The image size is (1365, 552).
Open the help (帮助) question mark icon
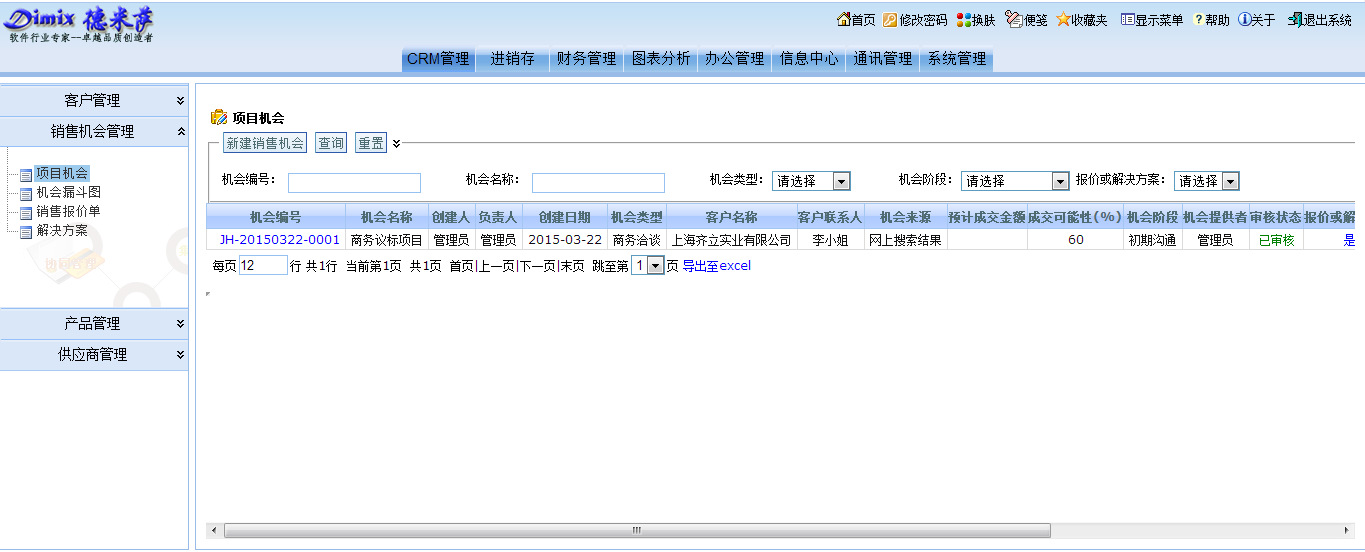[1198, 20]
